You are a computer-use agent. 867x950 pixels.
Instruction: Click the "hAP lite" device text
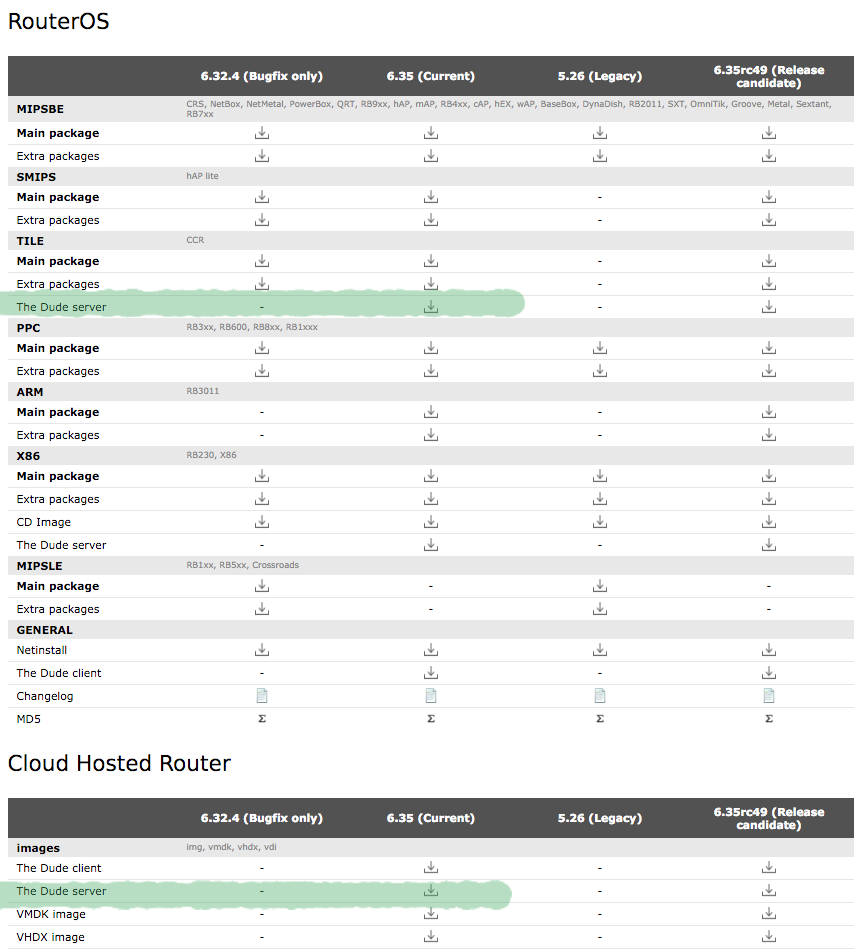coord(202,176)
